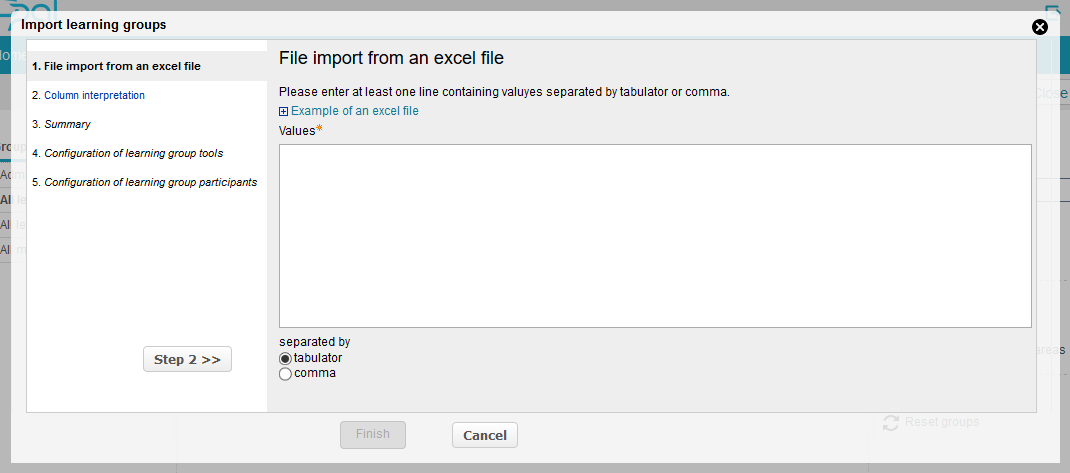Screen dimensions: 1070x473
Task: Click the separated by label
Action: (x=314, y=341)
